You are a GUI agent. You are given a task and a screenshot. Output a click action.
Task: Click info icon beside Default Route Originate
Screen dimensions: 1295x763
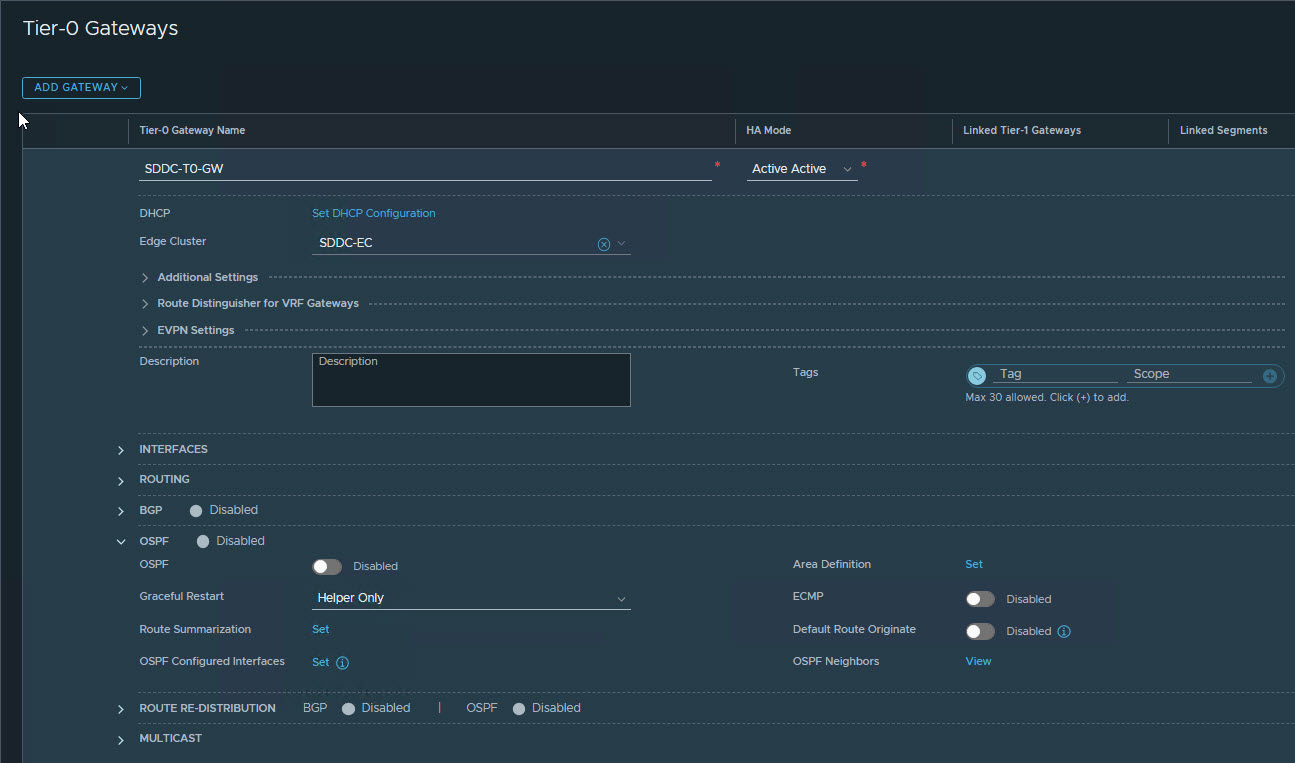tap(1064, 632)
